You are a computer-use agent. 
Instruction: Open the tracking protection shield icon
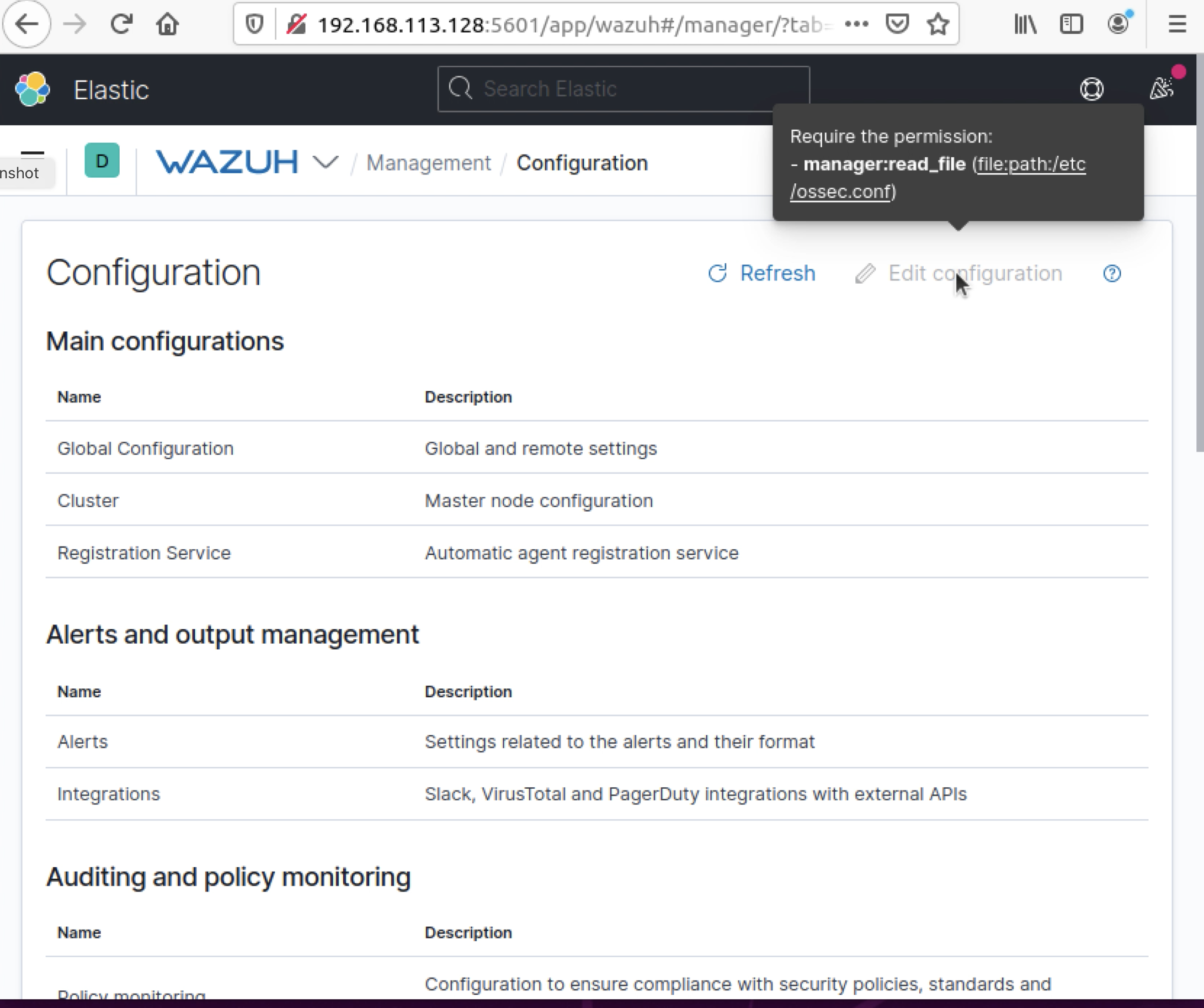click(253, 24)
